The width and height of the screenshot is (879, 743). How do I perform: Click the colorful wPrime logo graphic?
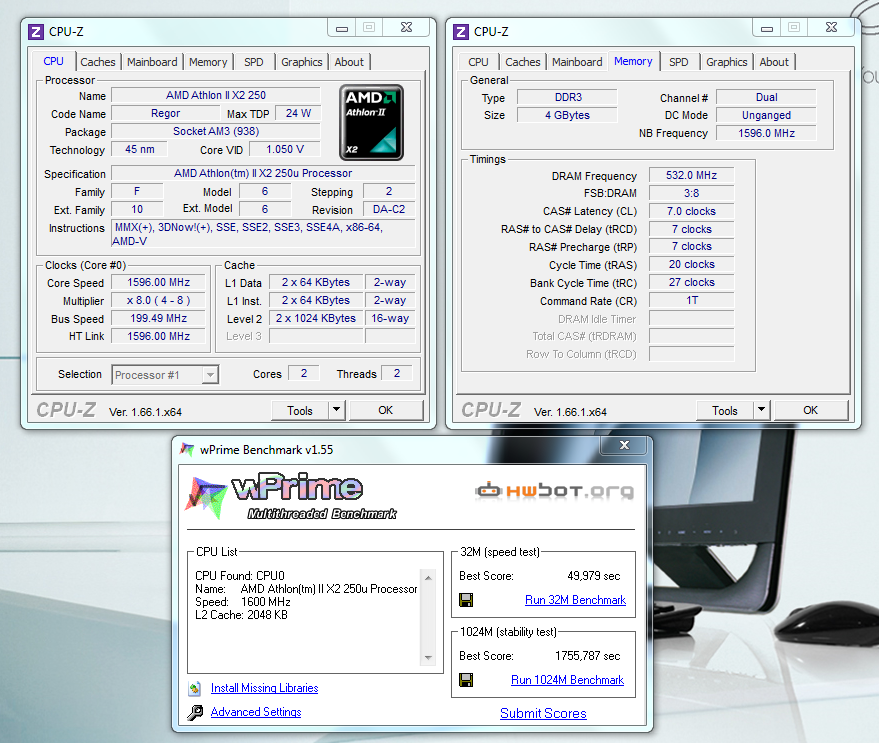[x=205, y=497]
